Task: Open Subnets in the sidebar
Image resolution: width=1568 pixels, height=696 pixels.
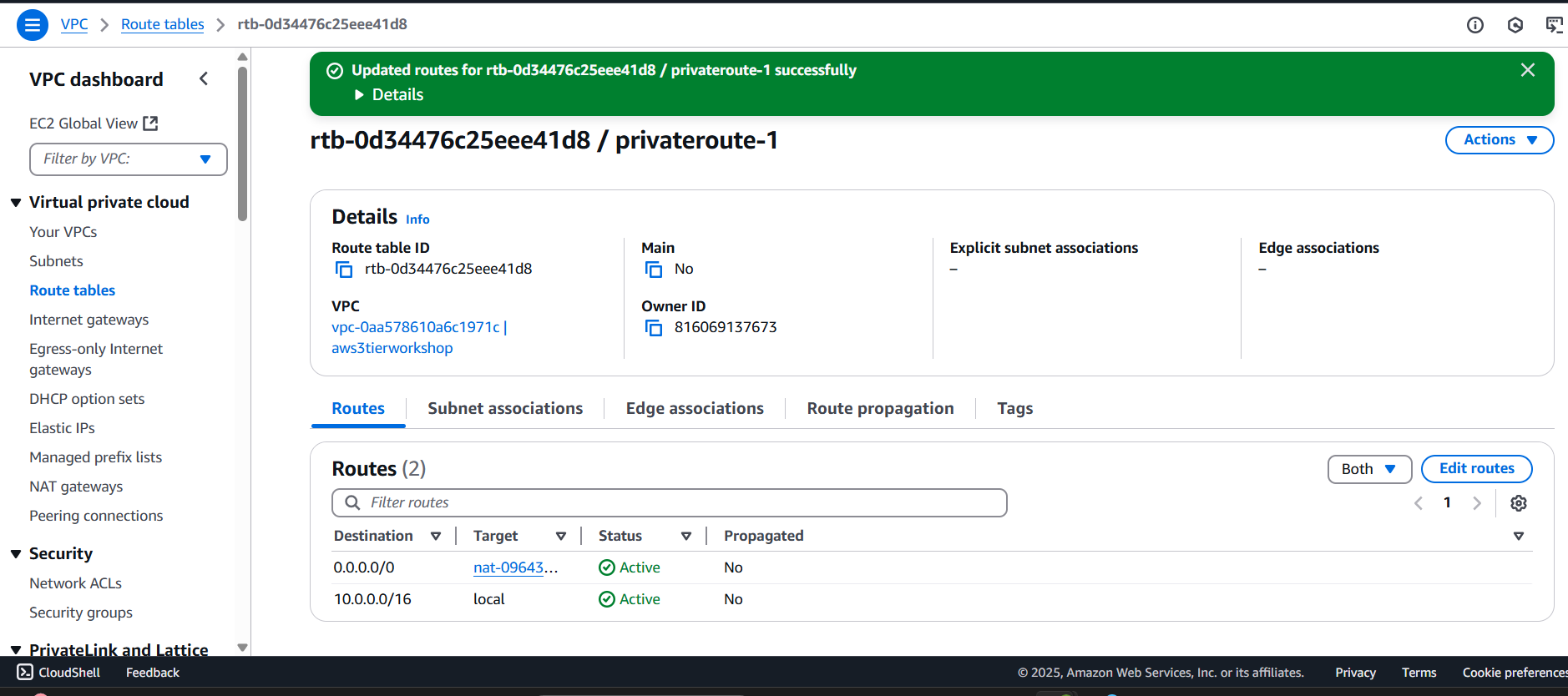Action: [x=56, y=261]
